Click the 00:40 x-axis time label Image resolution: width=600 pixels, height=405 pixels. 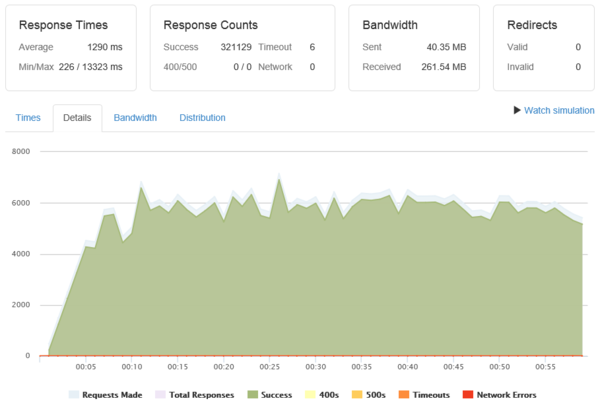click(408, 367)
